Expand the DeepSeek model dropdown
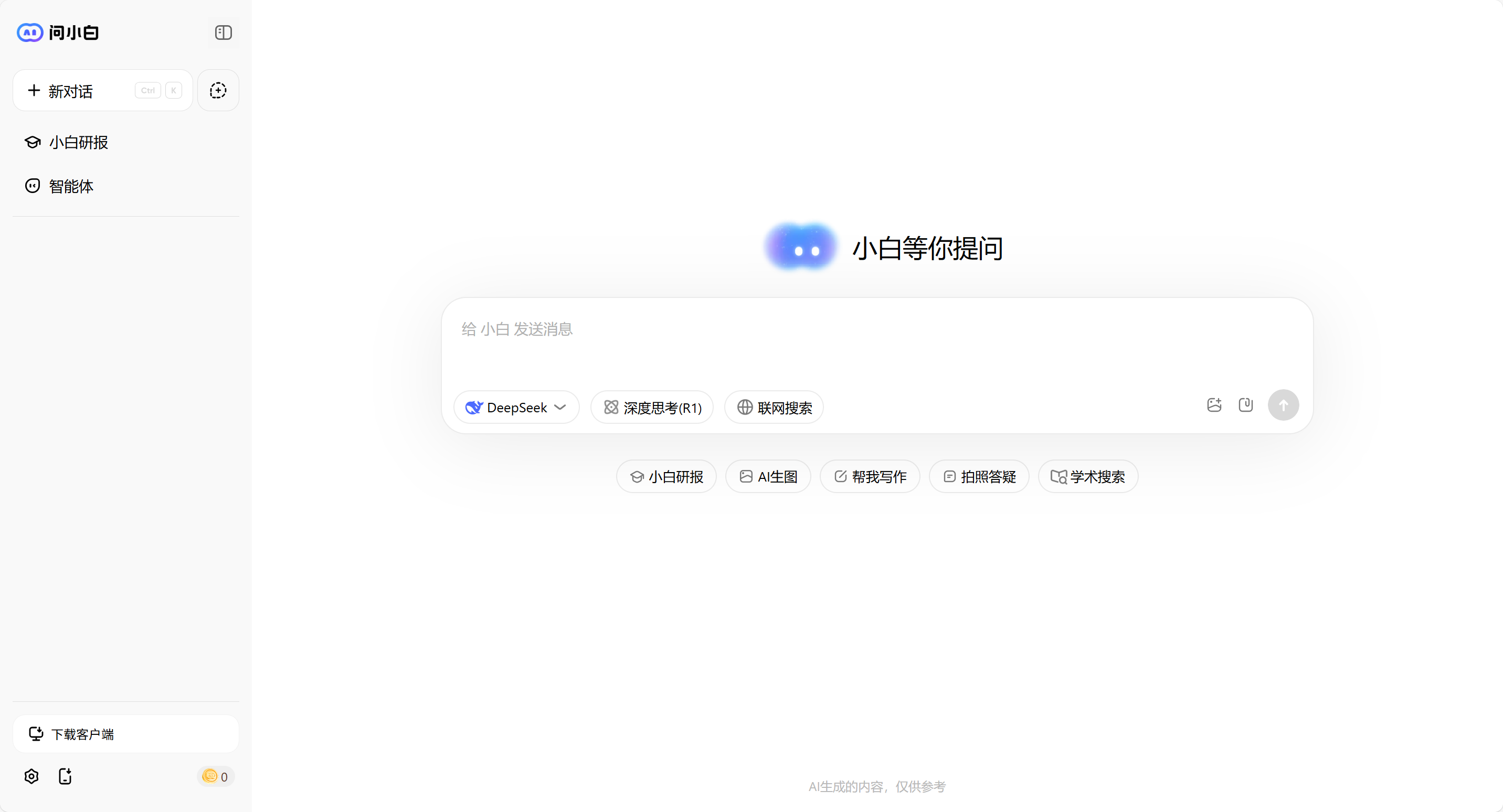 click(516, 407)
